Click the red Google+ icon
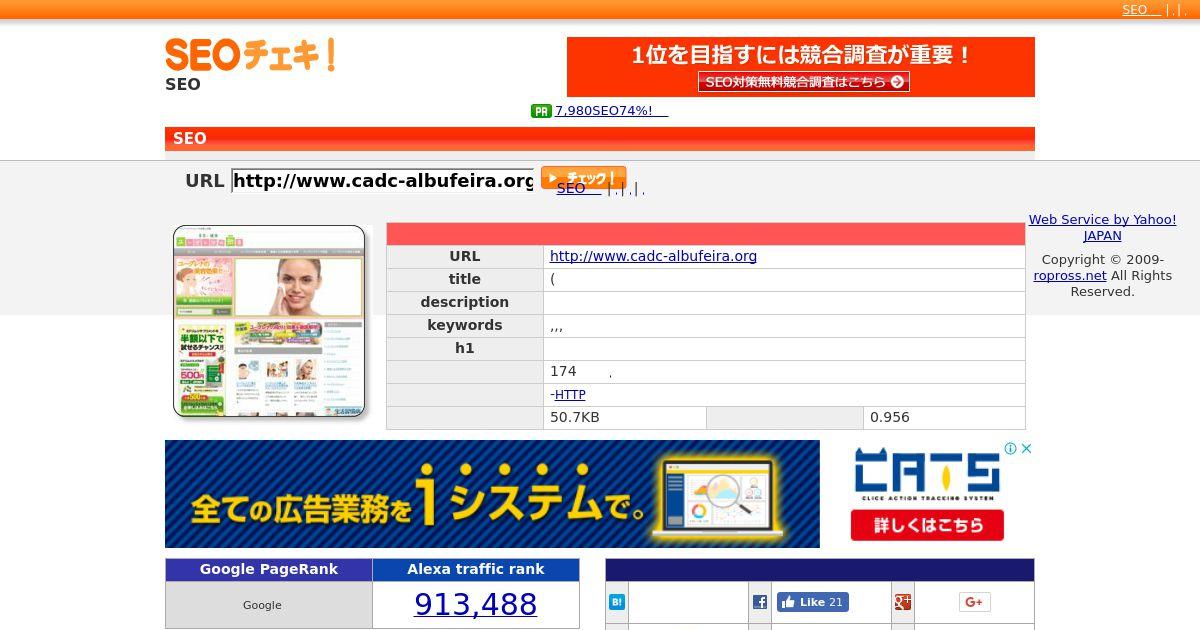Screen dimensions: 1200x630 coord(902,602)
